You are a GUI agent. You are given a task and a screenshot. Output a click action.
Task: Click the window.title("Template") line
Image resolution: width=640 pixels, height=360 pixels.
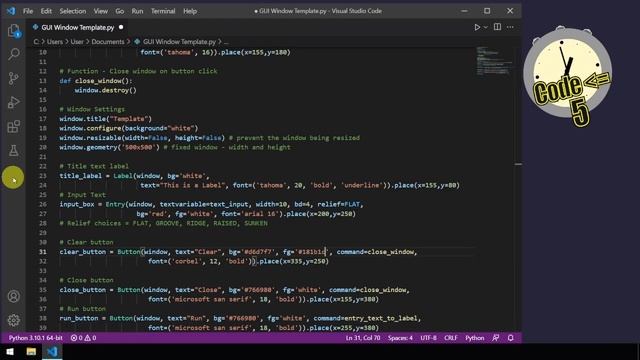105,119
